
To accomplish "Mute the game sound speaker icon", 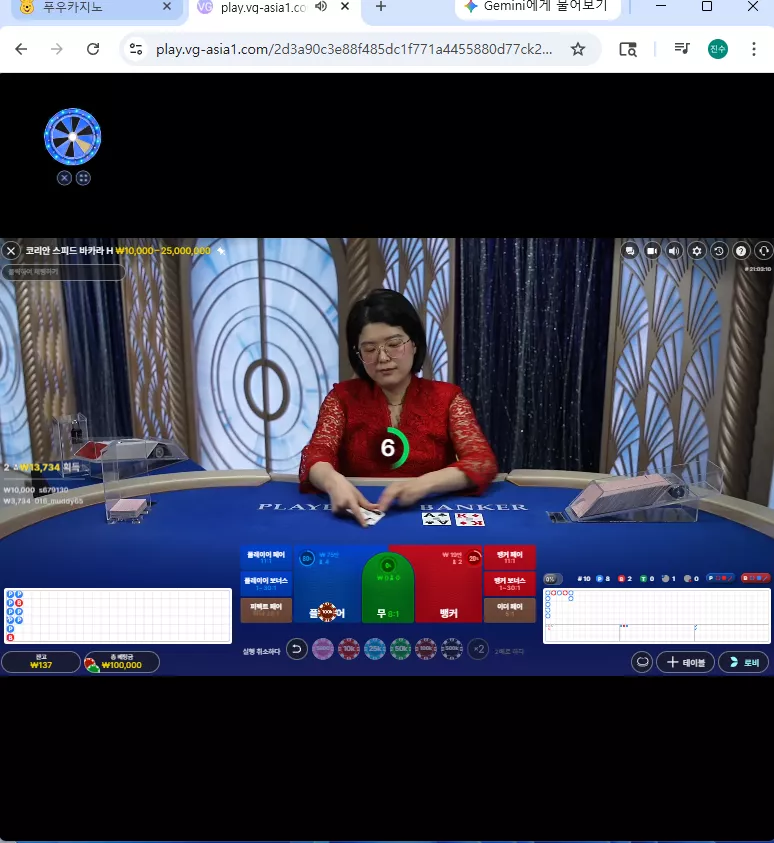I will (x=674, y=251).
